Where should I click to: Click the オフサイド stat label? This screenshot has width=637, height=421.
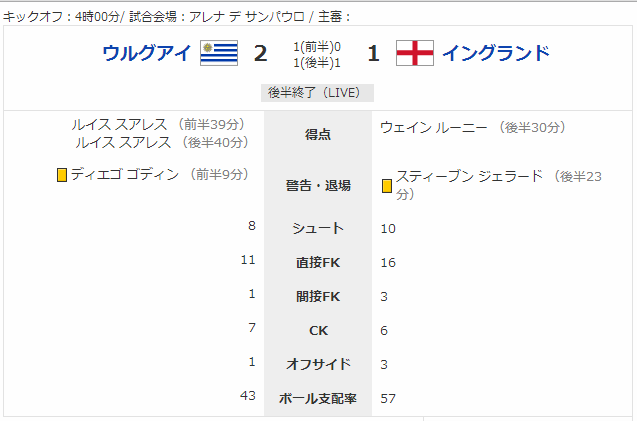click(318, 364)
